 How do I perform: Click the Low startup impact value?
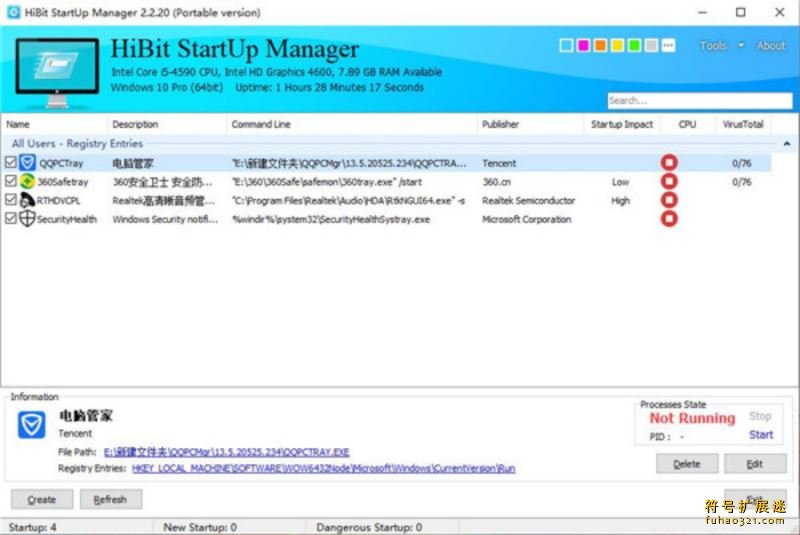pyautogui.click(x=620, y=182)
